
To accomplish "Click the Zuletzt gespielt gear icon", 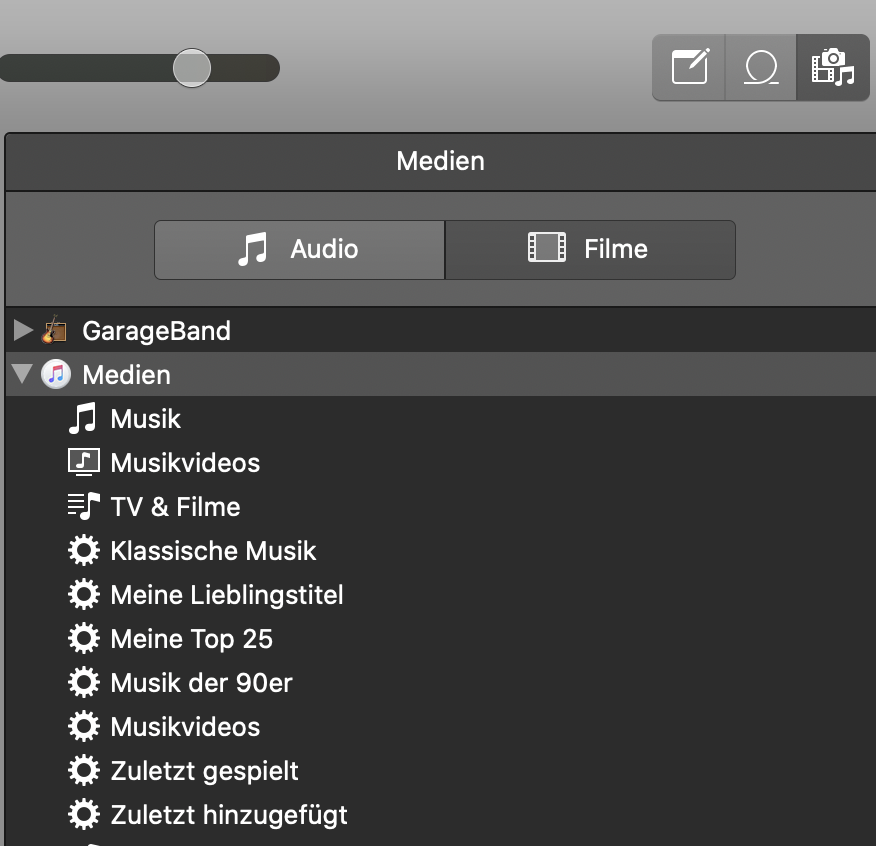I will coord(83,771).
